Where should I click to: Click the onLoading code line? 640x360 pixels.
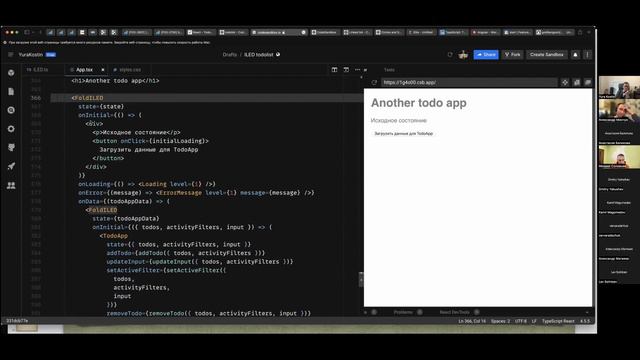click(x=147, y=184)
